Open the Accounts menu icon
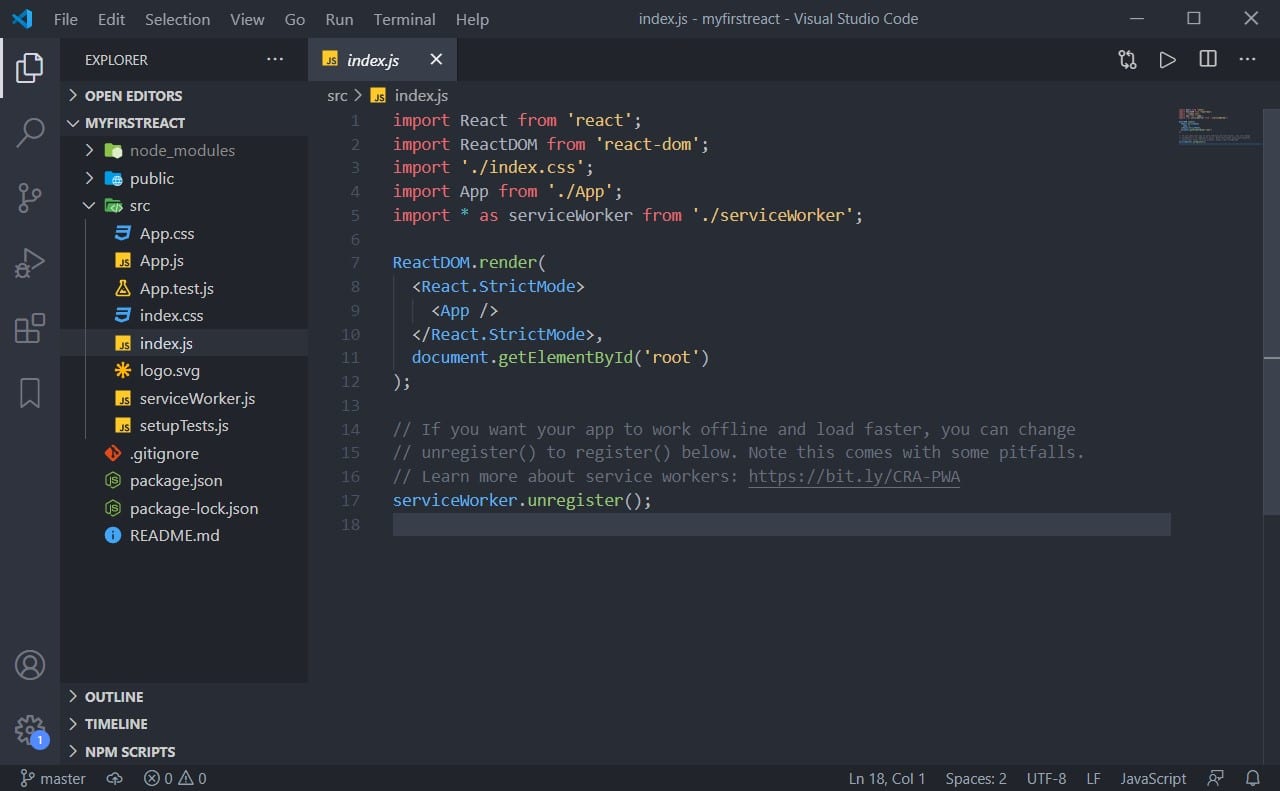 click(x=30, y=665)
